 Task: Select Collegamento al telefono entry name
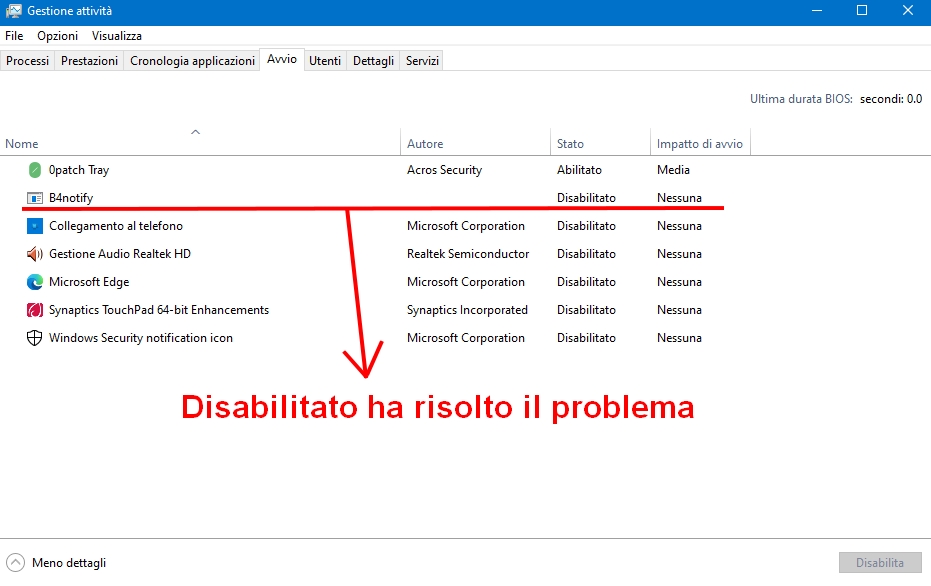pyautogui.click(x=116, y=226)
